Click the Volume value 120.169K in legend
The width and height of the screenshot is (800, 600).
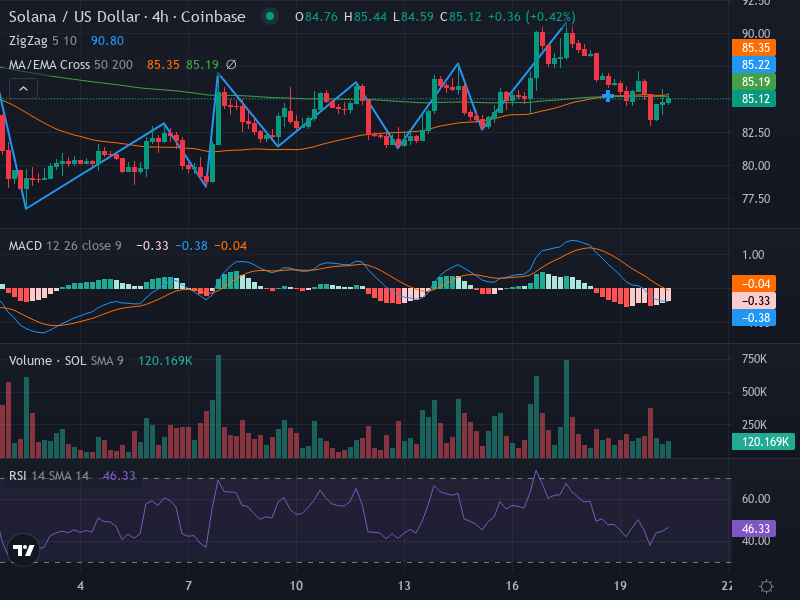(165, 361)
